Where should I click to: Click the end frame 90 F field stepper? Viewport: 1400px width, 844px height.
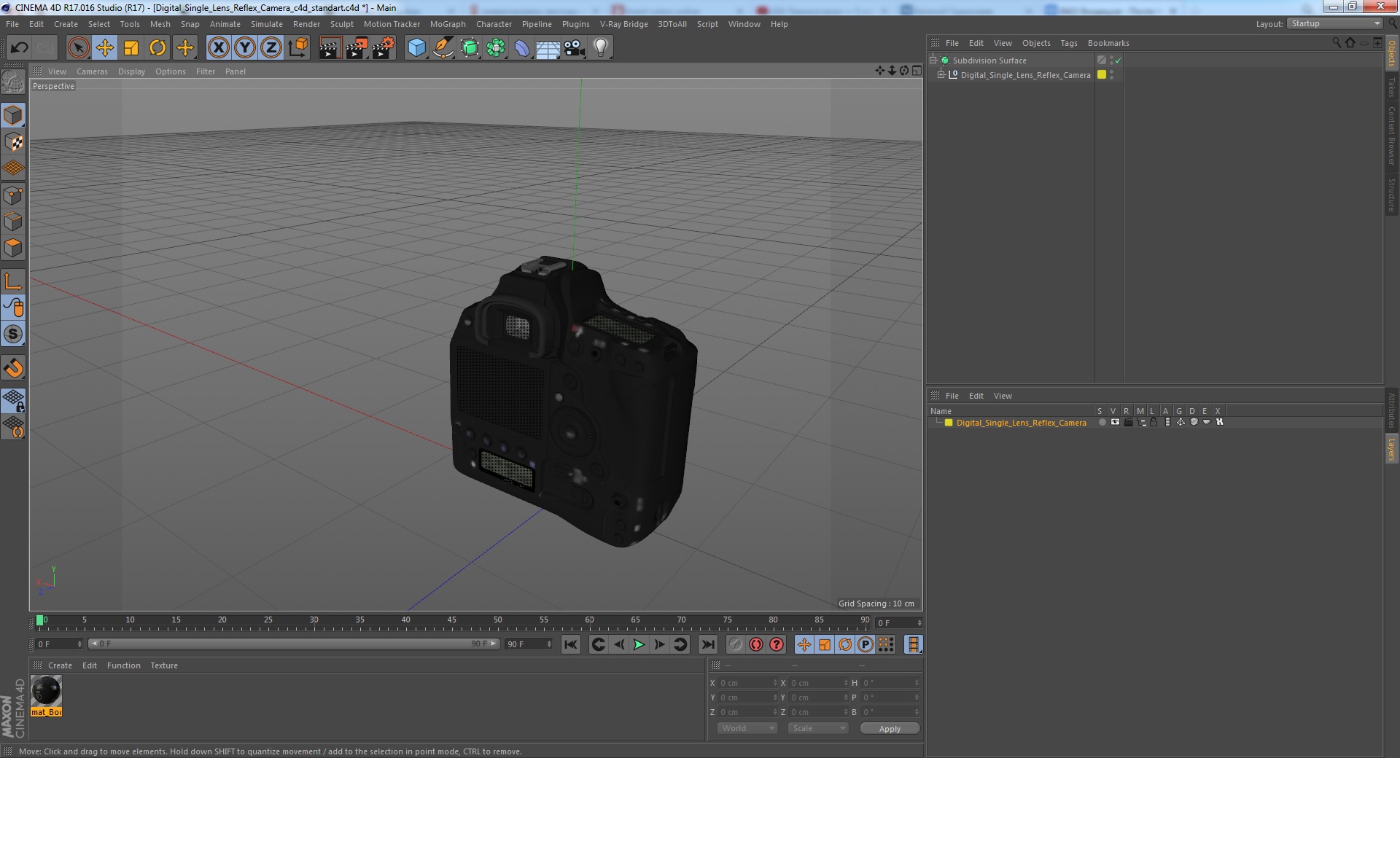pos(549,644)
